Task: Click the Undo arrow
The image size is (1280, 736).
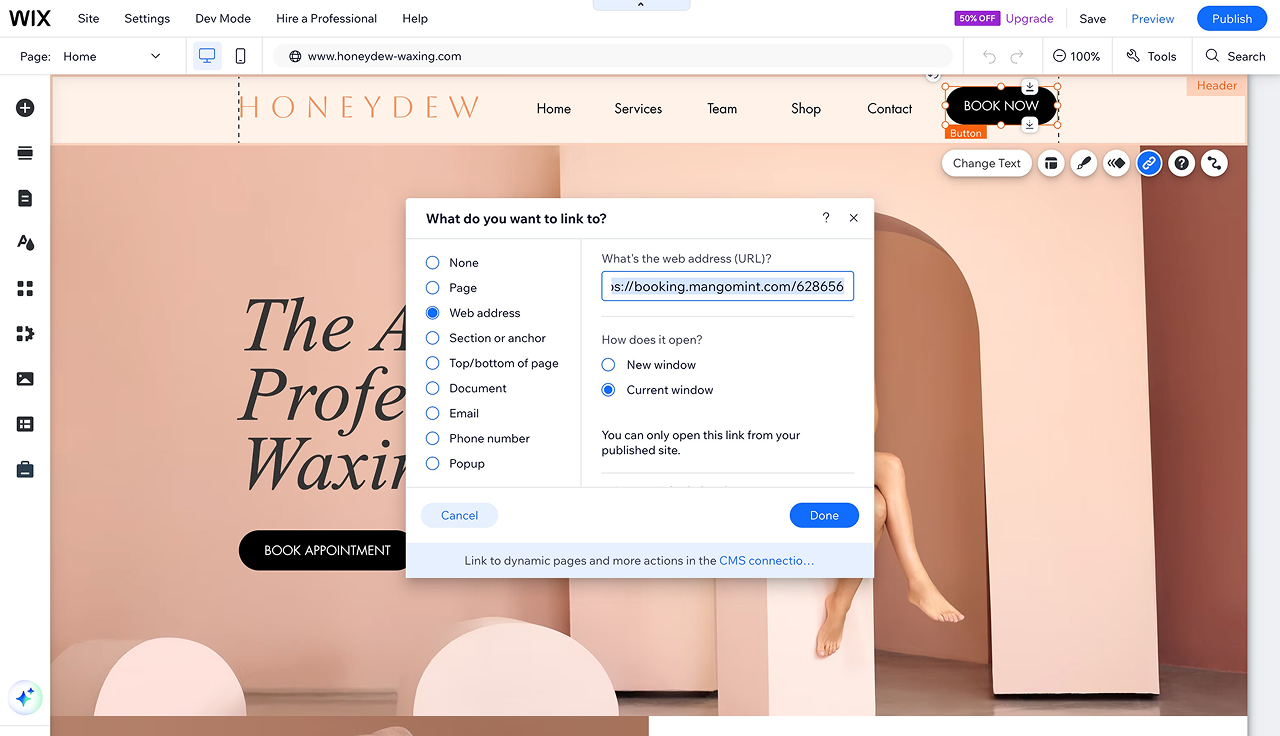Action: click(x=989, y=56)
